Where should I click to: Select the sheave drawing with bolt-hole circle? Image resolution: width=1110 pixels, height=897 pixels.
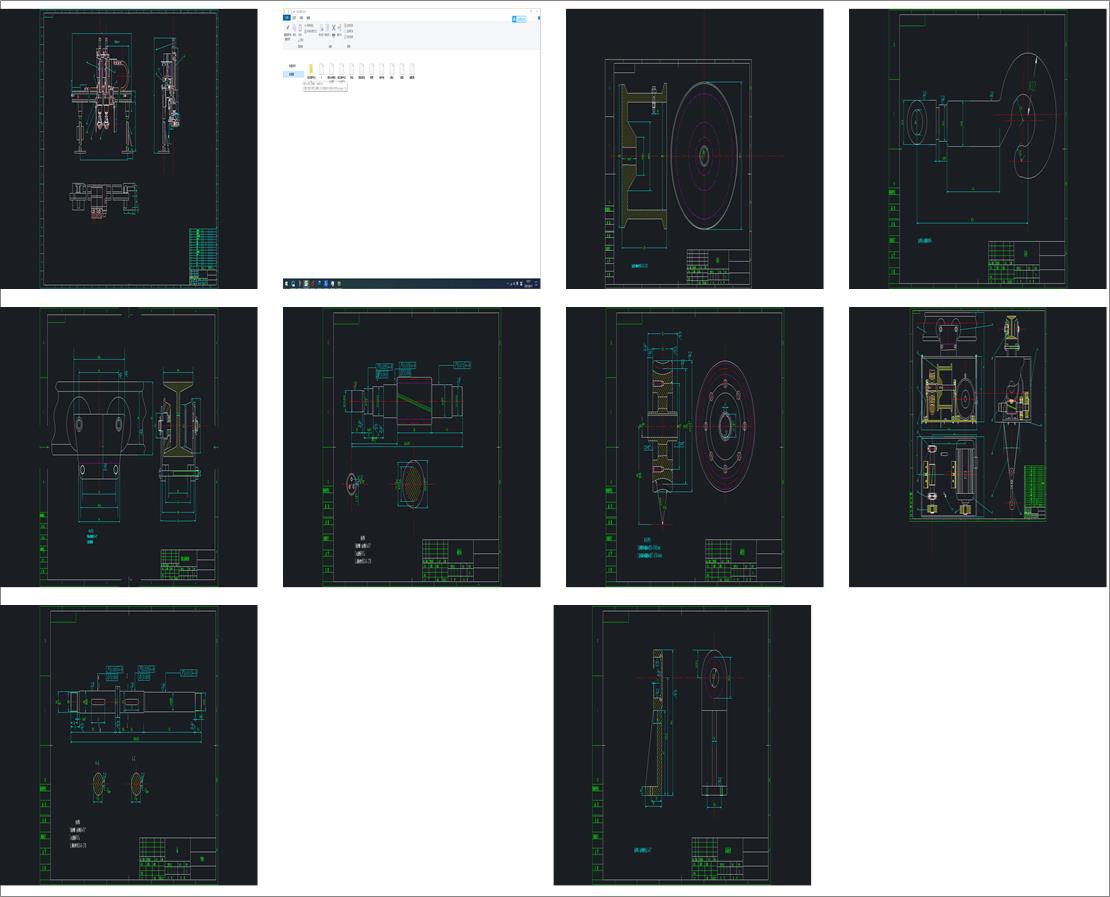point(694,447)
